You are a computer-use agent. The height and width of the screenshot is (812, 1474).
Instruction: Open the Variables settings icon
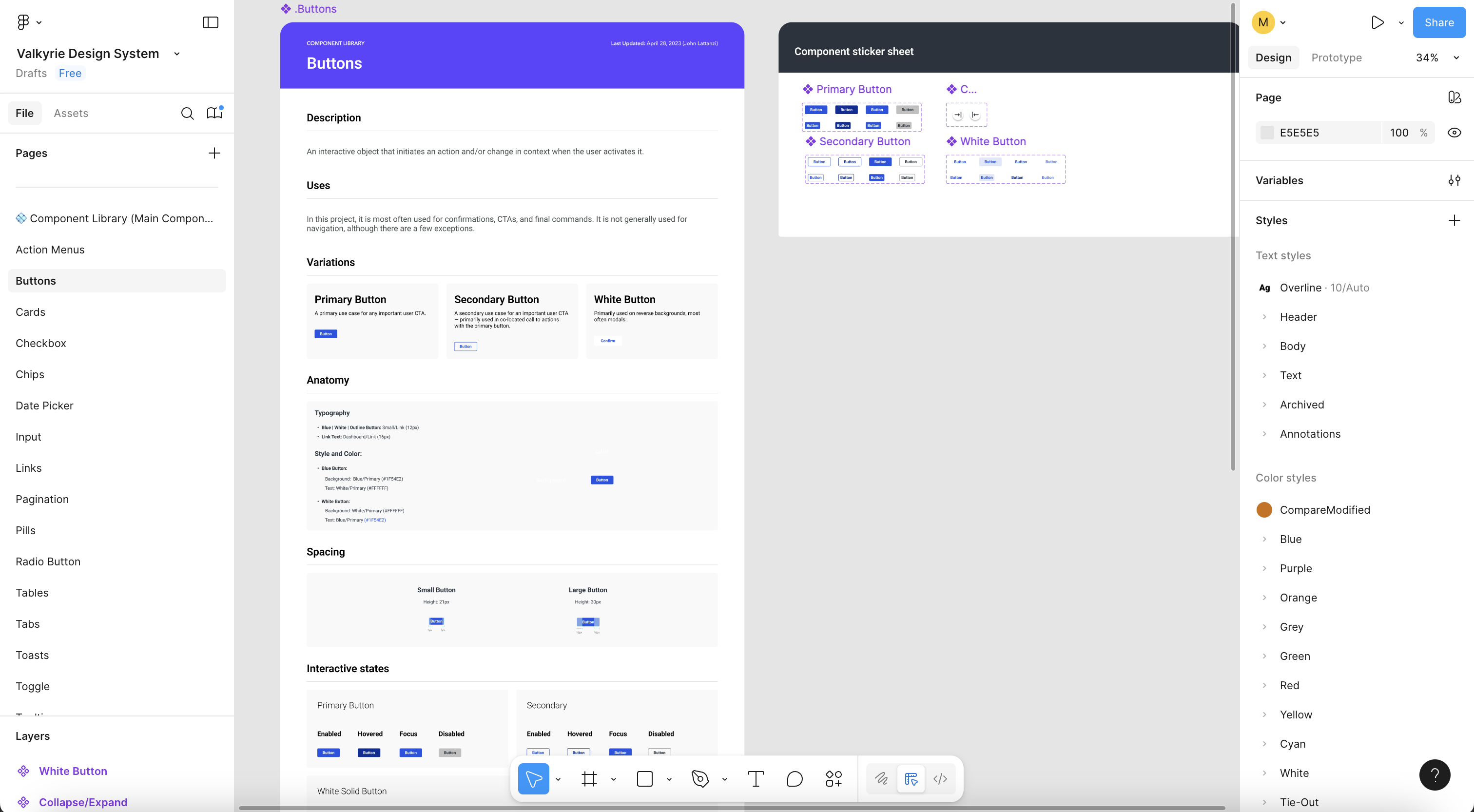tap(1454, 180)
